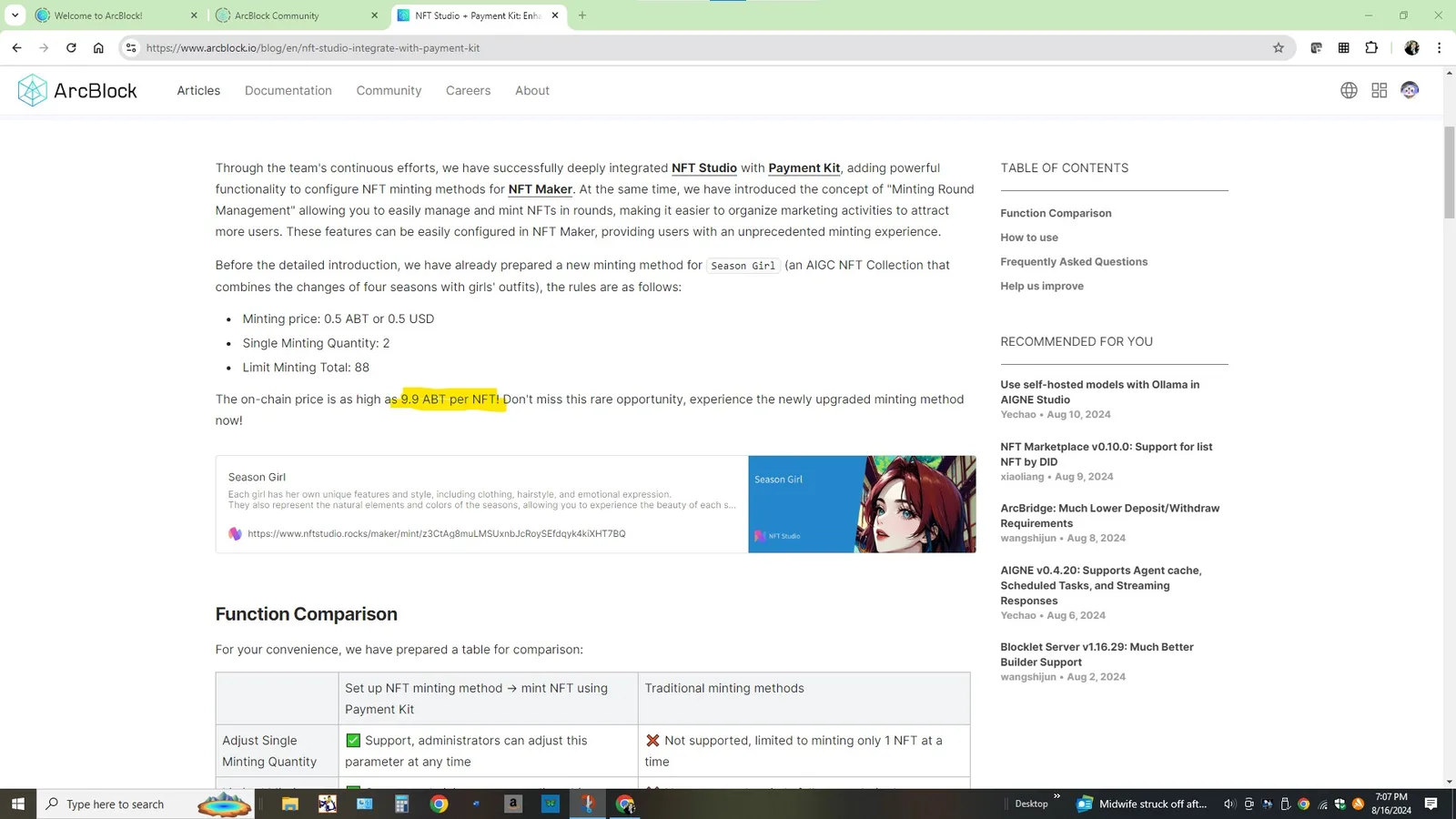Click the Function Comparison section heading

coord(307,614)
